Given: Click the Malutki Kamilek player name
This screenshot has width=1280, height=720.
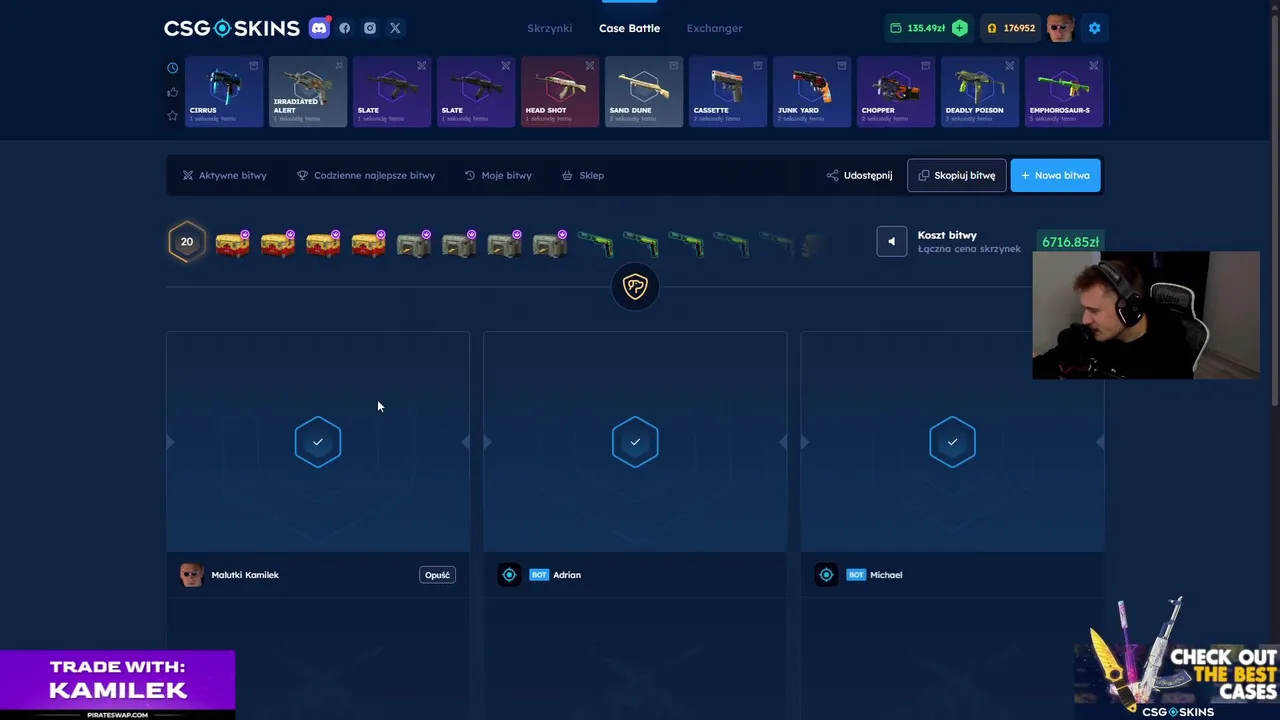Looking at the screenshot, I should coord(245,575).
